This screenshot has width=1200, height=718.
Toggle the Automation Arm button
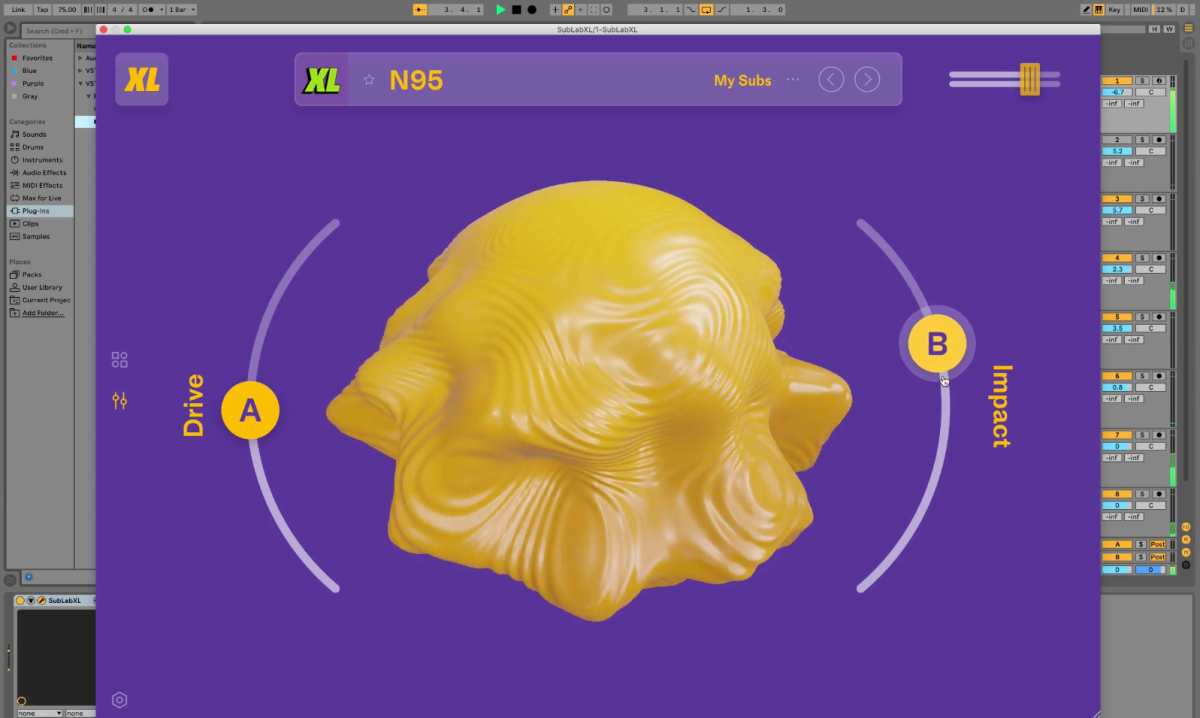568,9
